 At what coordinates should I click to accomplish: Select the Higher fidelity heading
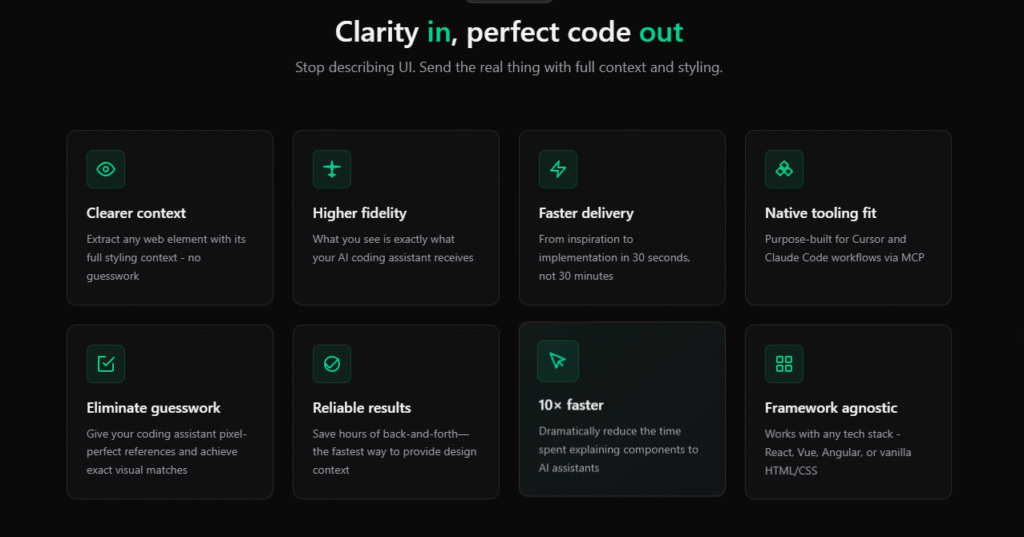coord(359,213)
